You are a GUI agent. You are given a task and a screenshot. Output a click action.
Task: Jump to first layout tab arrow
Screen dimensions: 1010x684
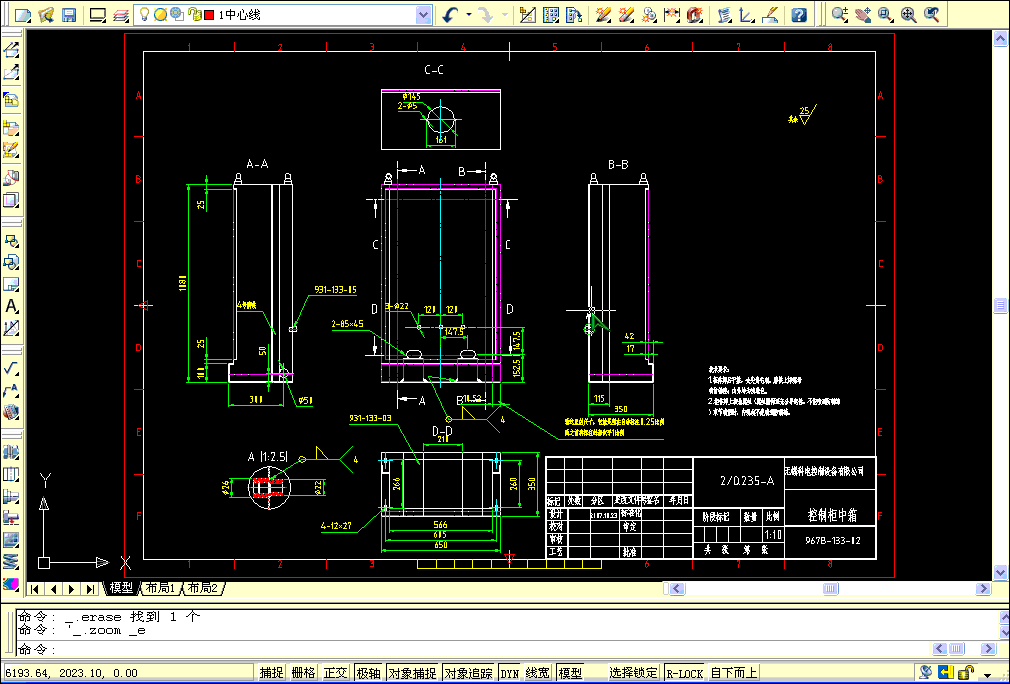35,589
